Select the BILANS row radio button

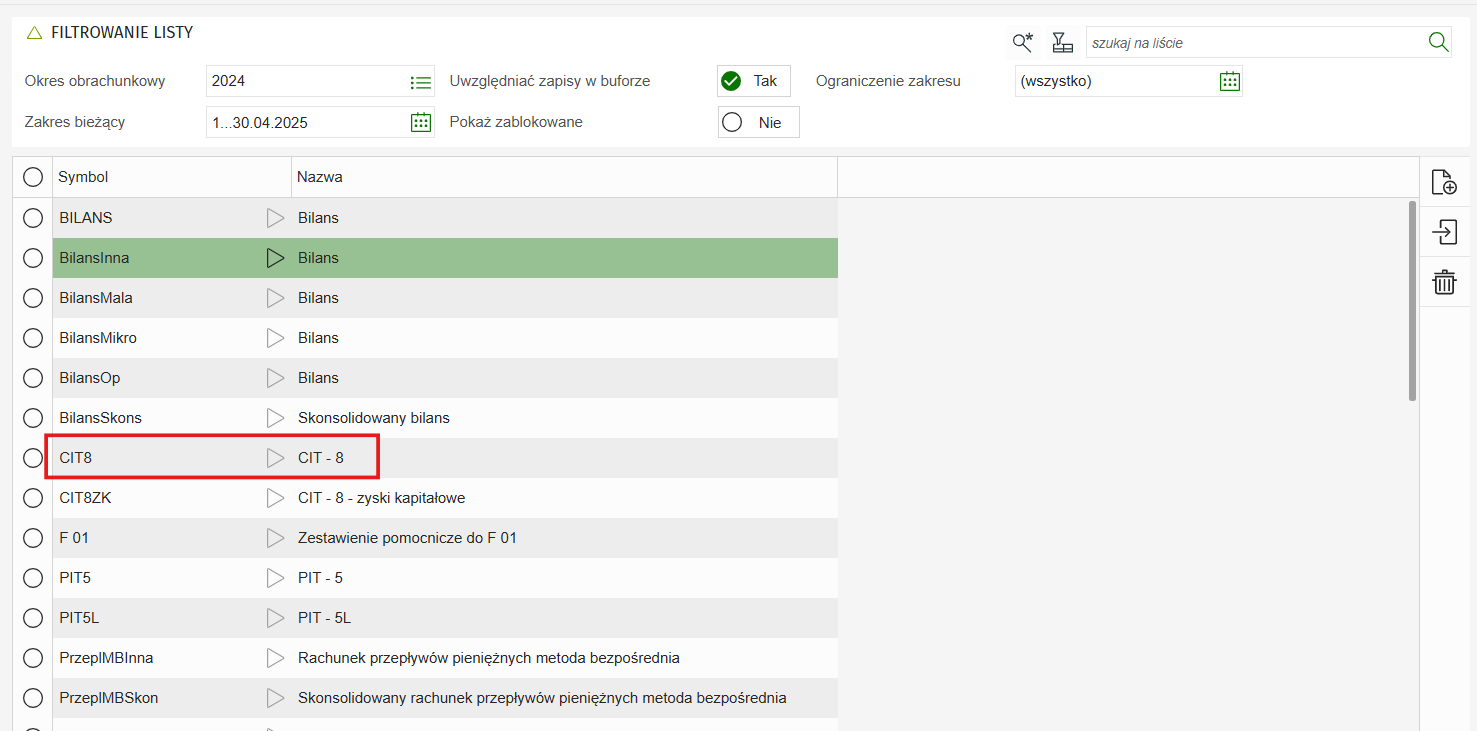point(33,218)
